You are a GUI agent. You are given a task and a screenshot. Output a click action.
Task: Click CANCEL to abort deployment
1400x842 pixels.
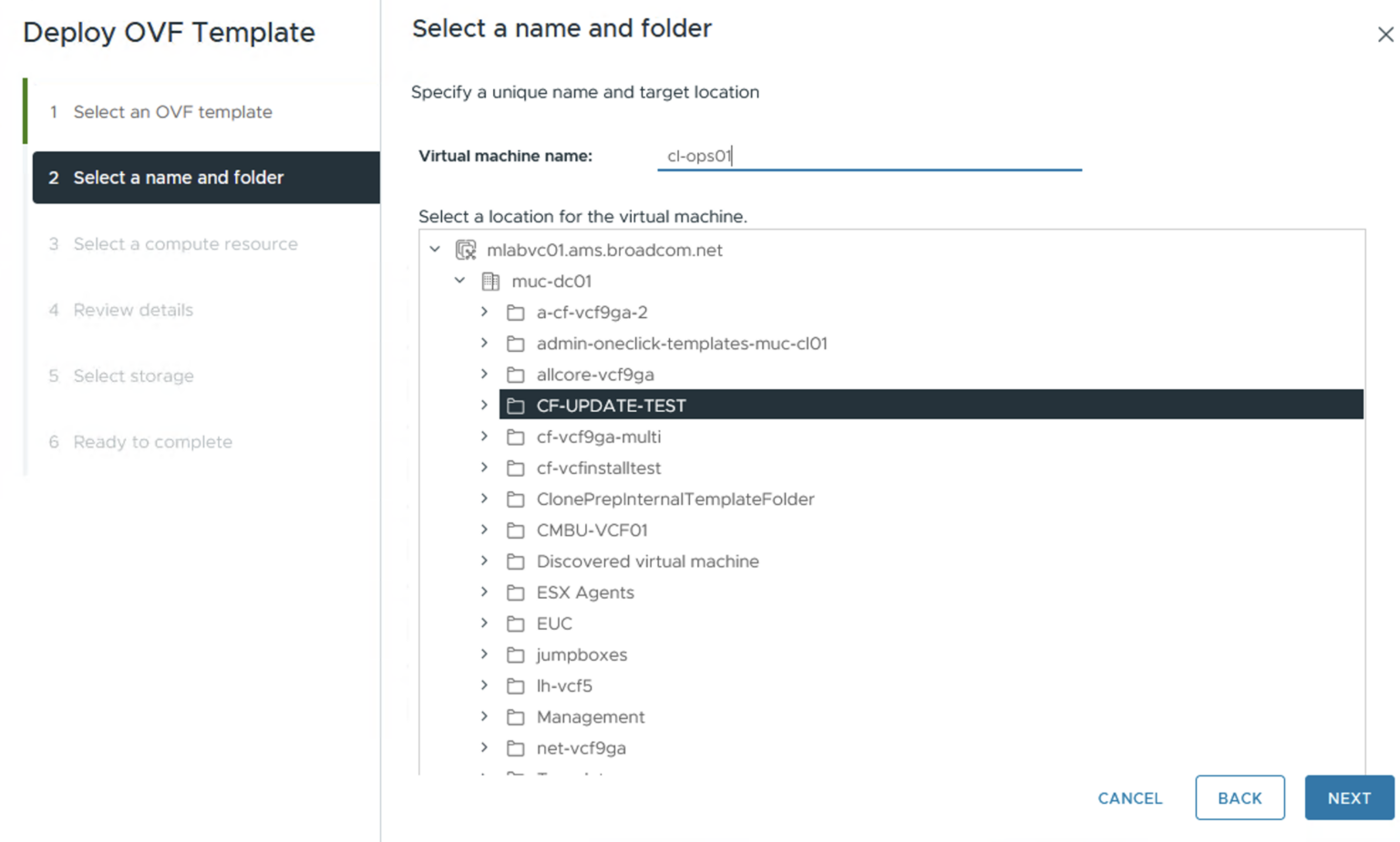1129,797
